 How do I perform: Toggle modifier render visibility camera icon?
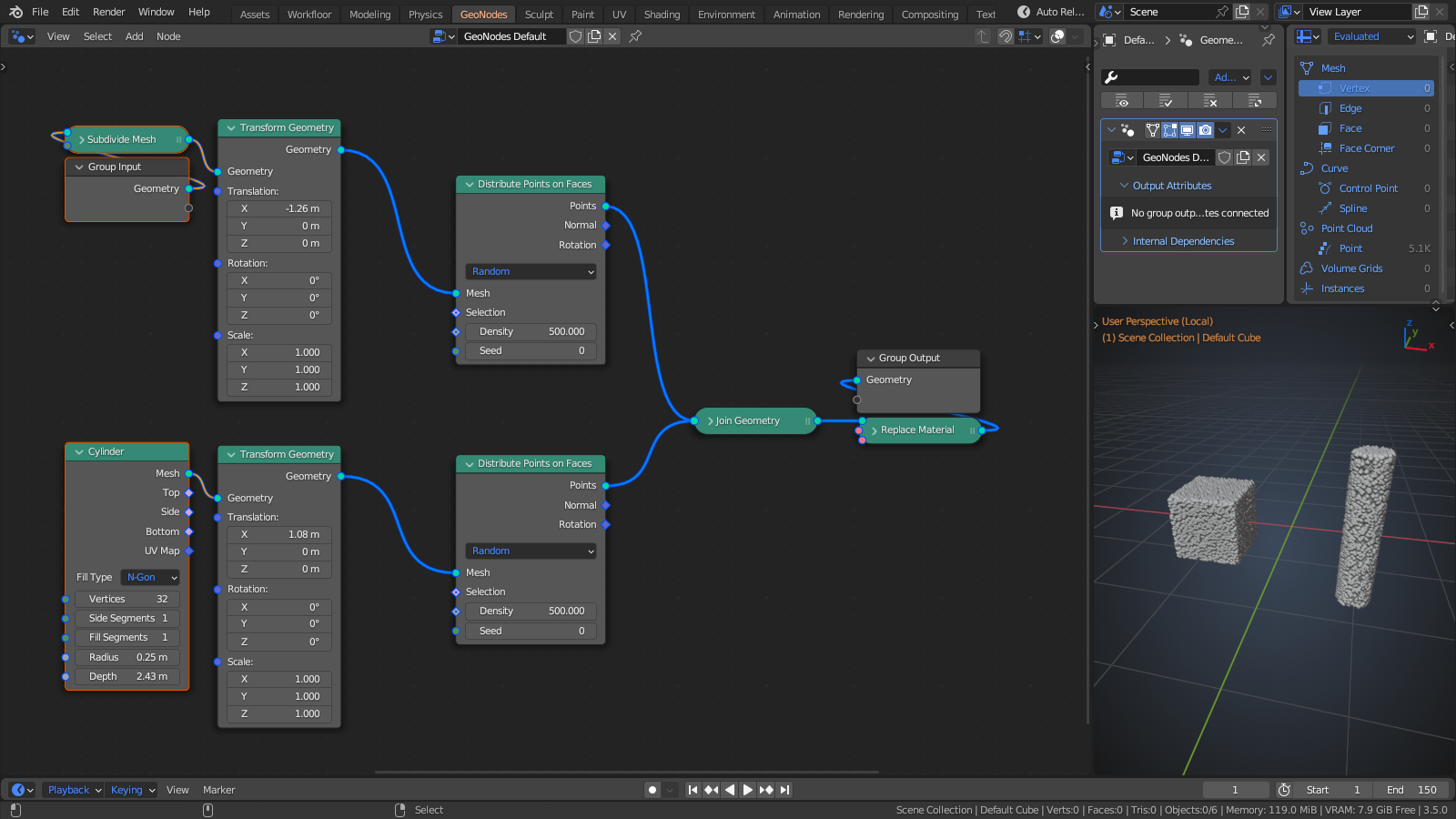tap(1205, 130)
